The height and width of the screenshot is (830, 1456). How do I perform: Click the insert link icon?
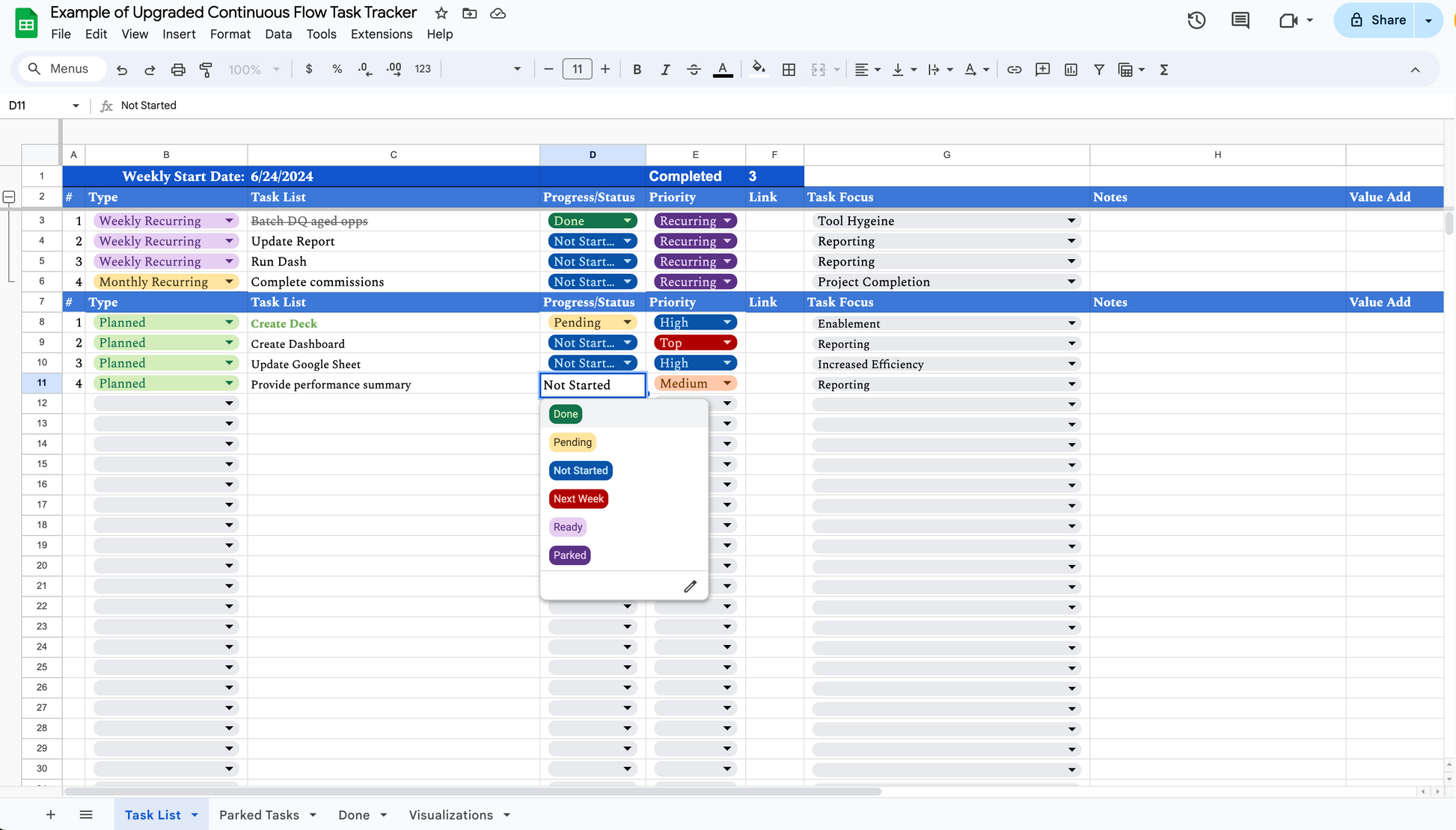click(x=1014, y=70)
